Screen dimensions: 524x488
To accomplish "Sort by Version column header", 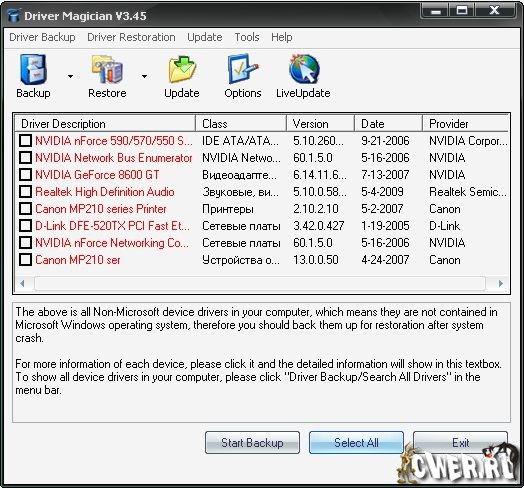I will (320, 124).
